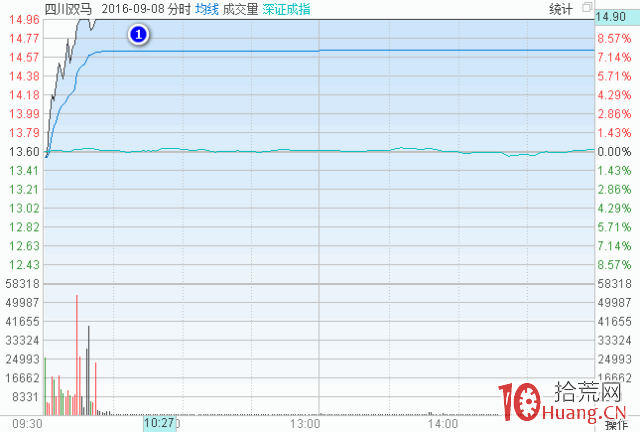This screenshot has height=432, width=640.
Task: Click the left 41655 volume label
Action: tap(22, 322)
